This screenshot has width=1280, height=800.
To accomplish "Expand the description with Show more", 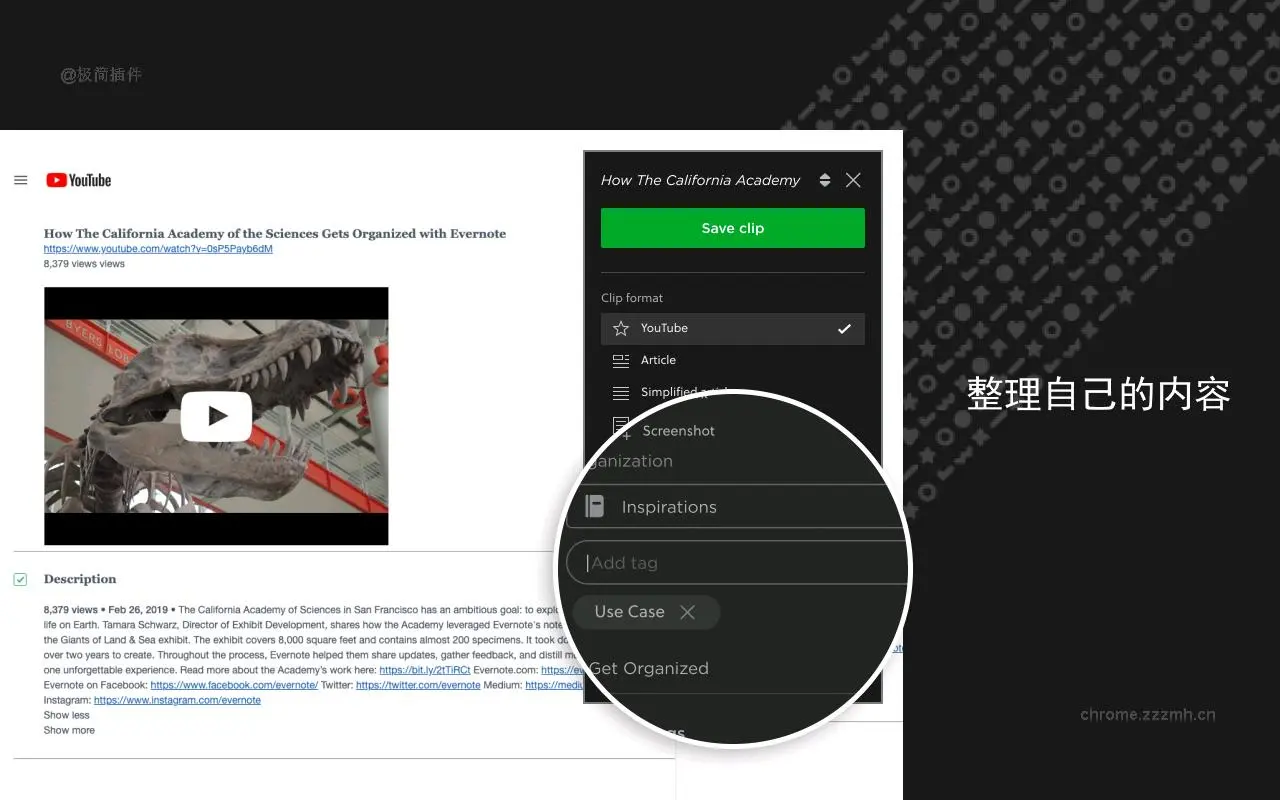I will click(x=67, y=730).
